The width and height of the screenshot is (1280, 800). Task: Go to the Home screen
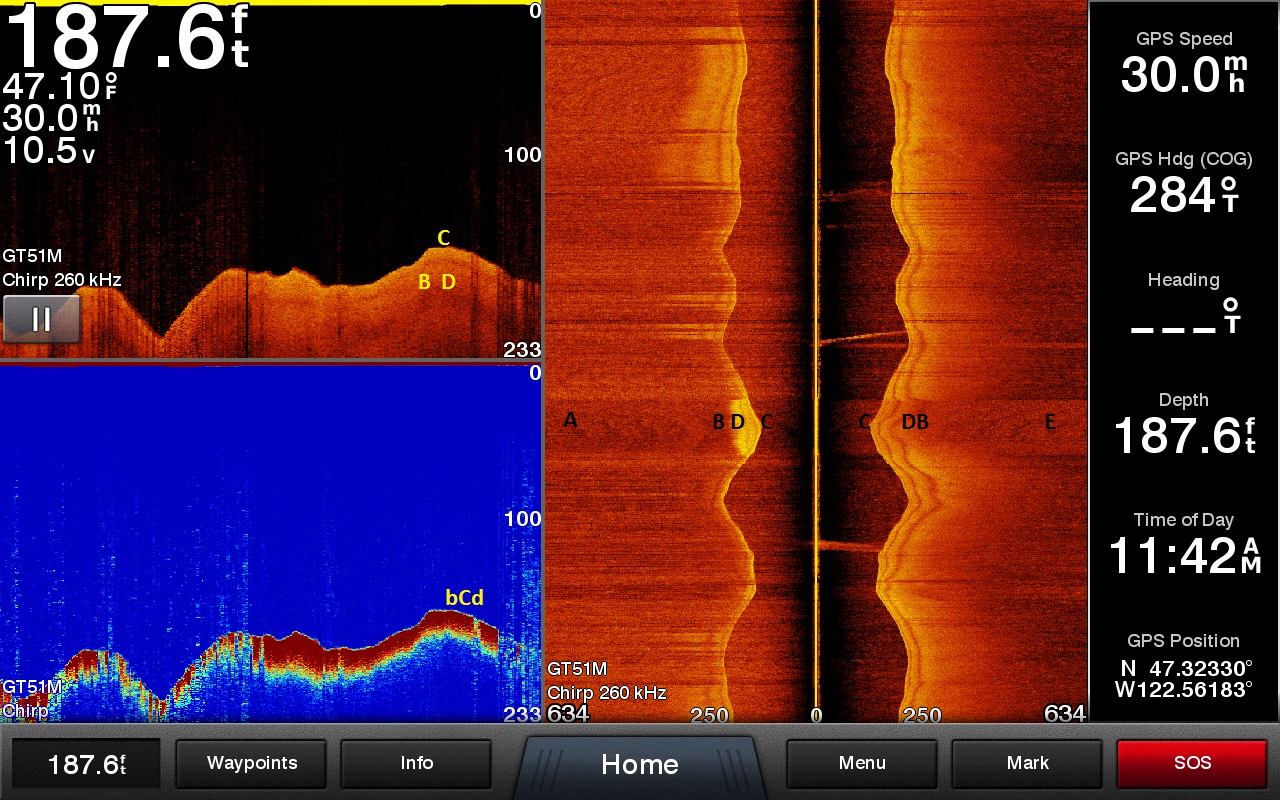click(639, 765)
